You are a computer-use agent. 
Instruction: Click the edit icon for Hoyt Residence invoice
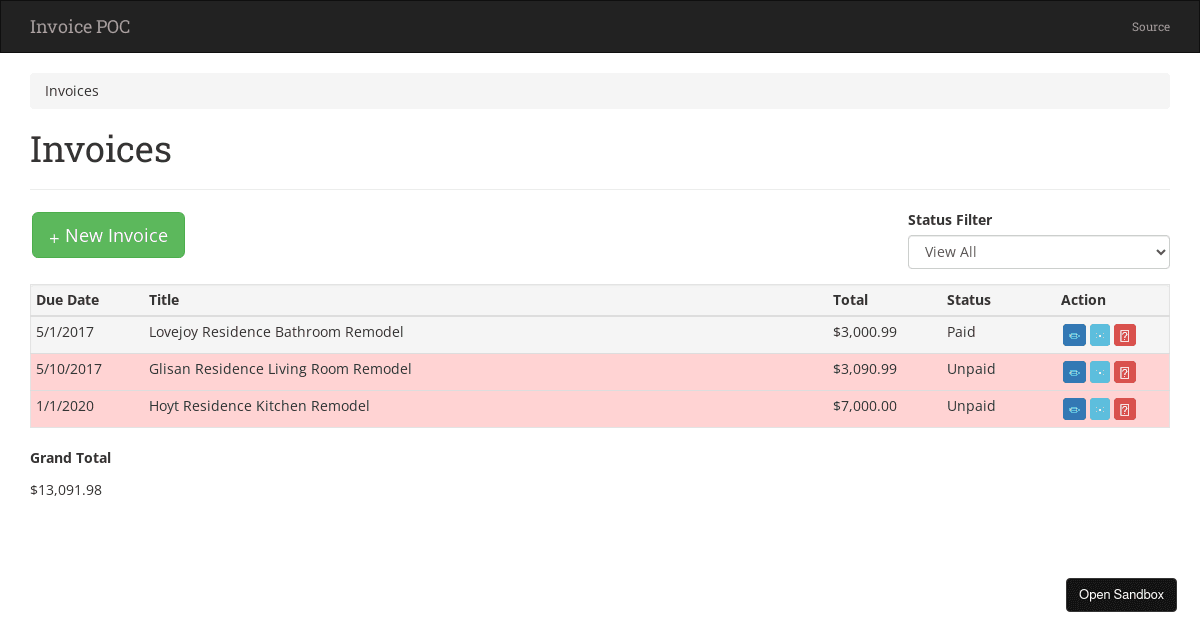click(1099, 409)
